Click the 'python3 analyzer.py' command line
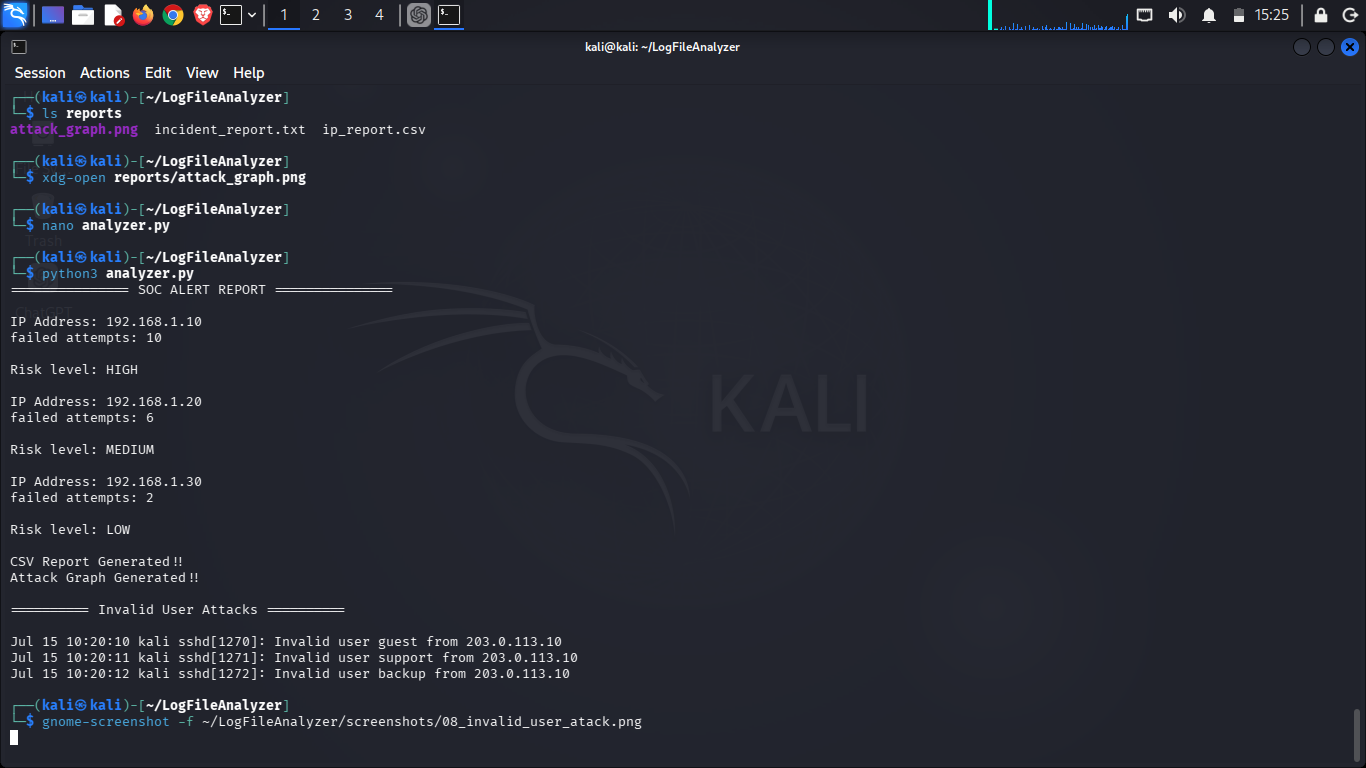 [118, 274]
